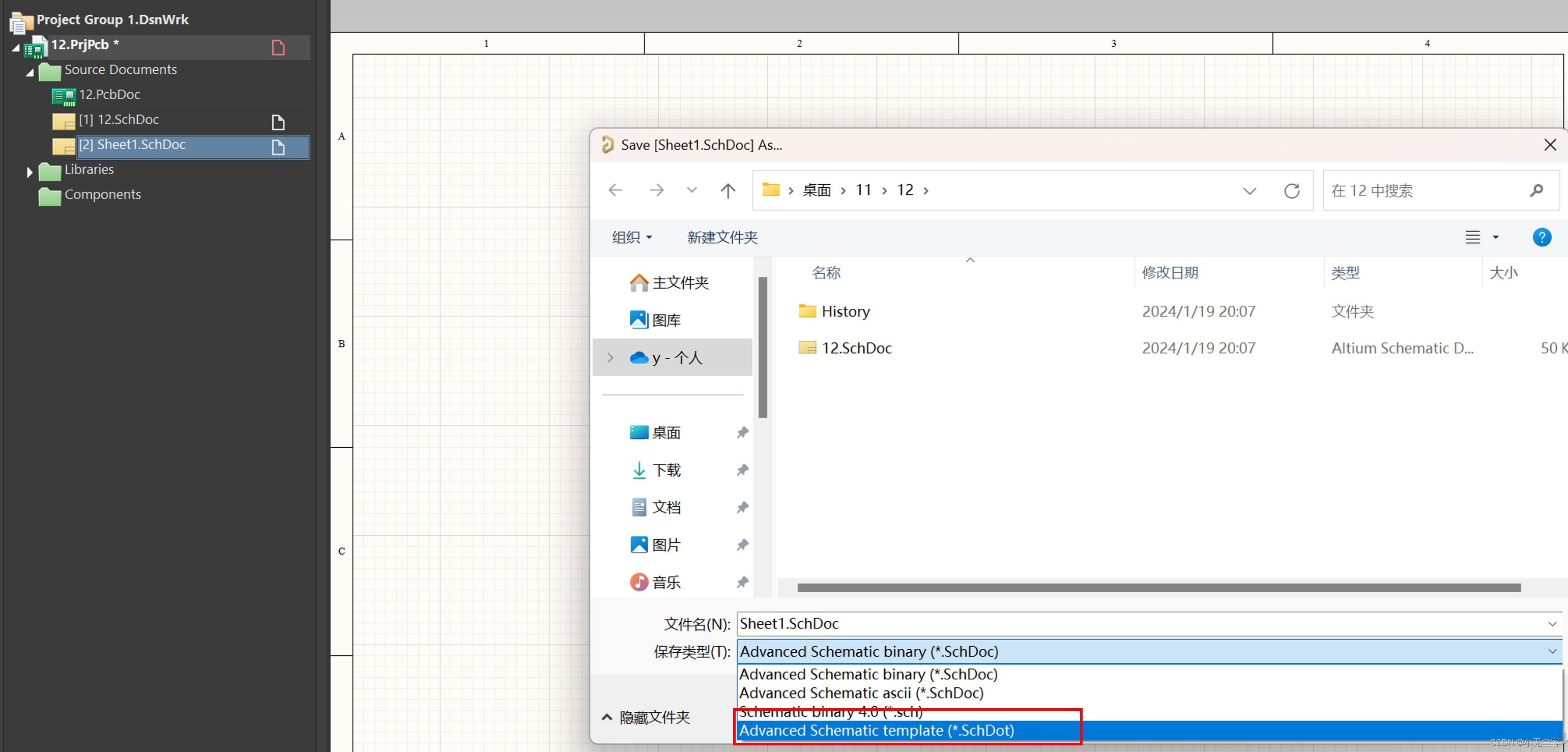
Task: Click the 新建文件夹 button
Action: [722, 237]
